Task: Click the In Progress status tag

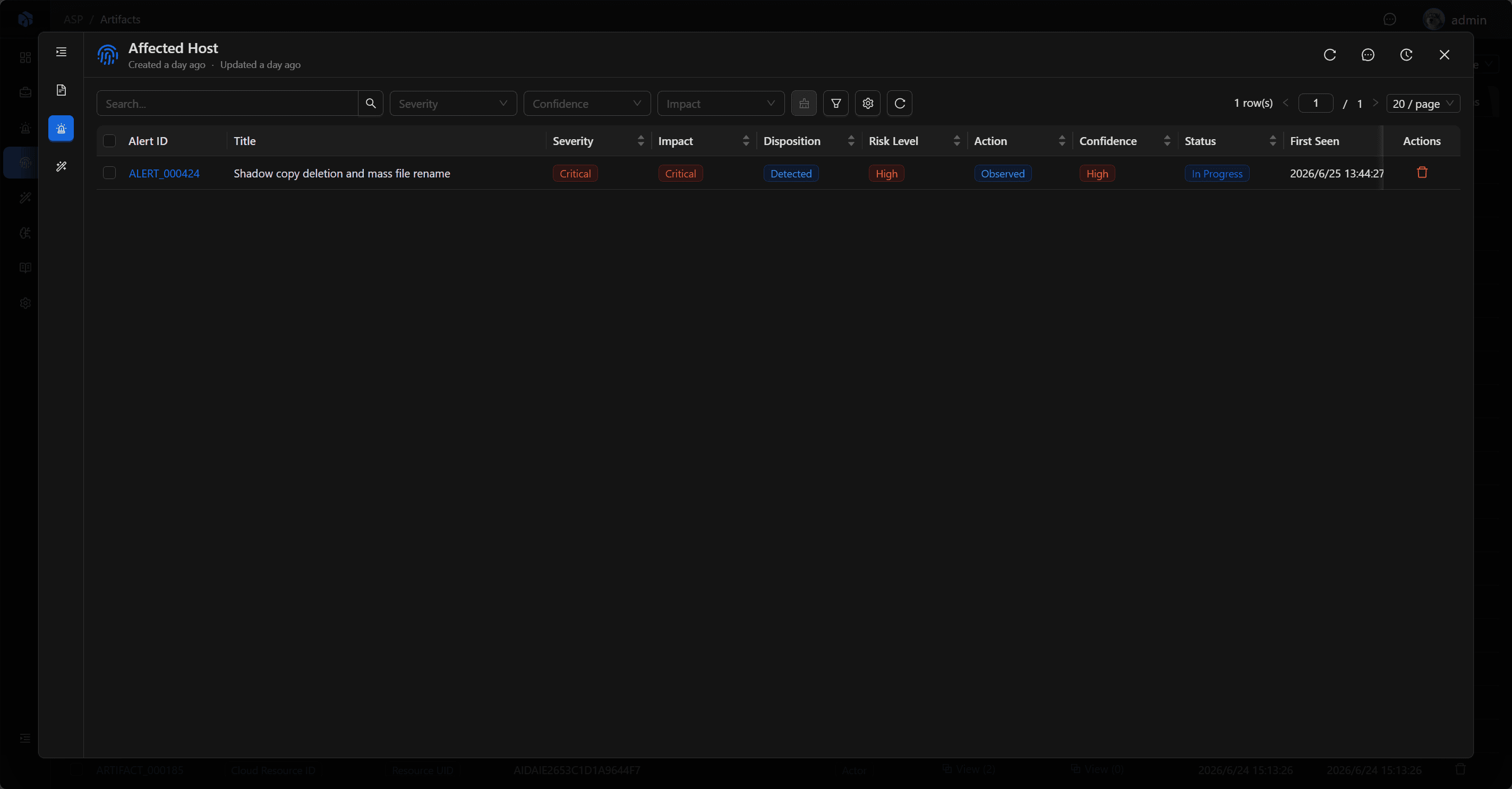Action: pyautogui.click(x=1217, y=173)
